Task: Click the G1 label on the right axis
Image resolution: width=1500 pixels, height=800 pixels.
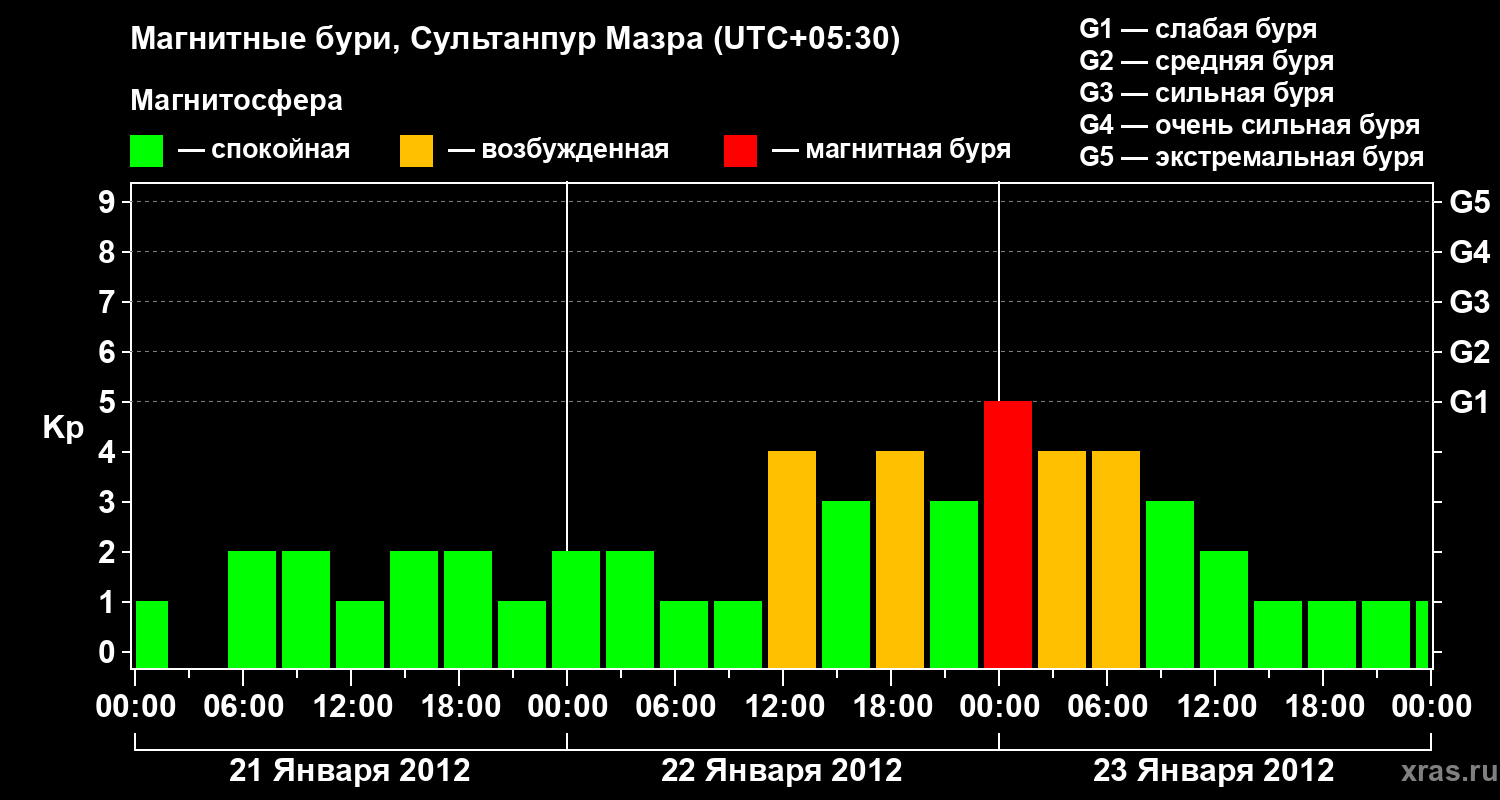Action: click(1469, 402)
